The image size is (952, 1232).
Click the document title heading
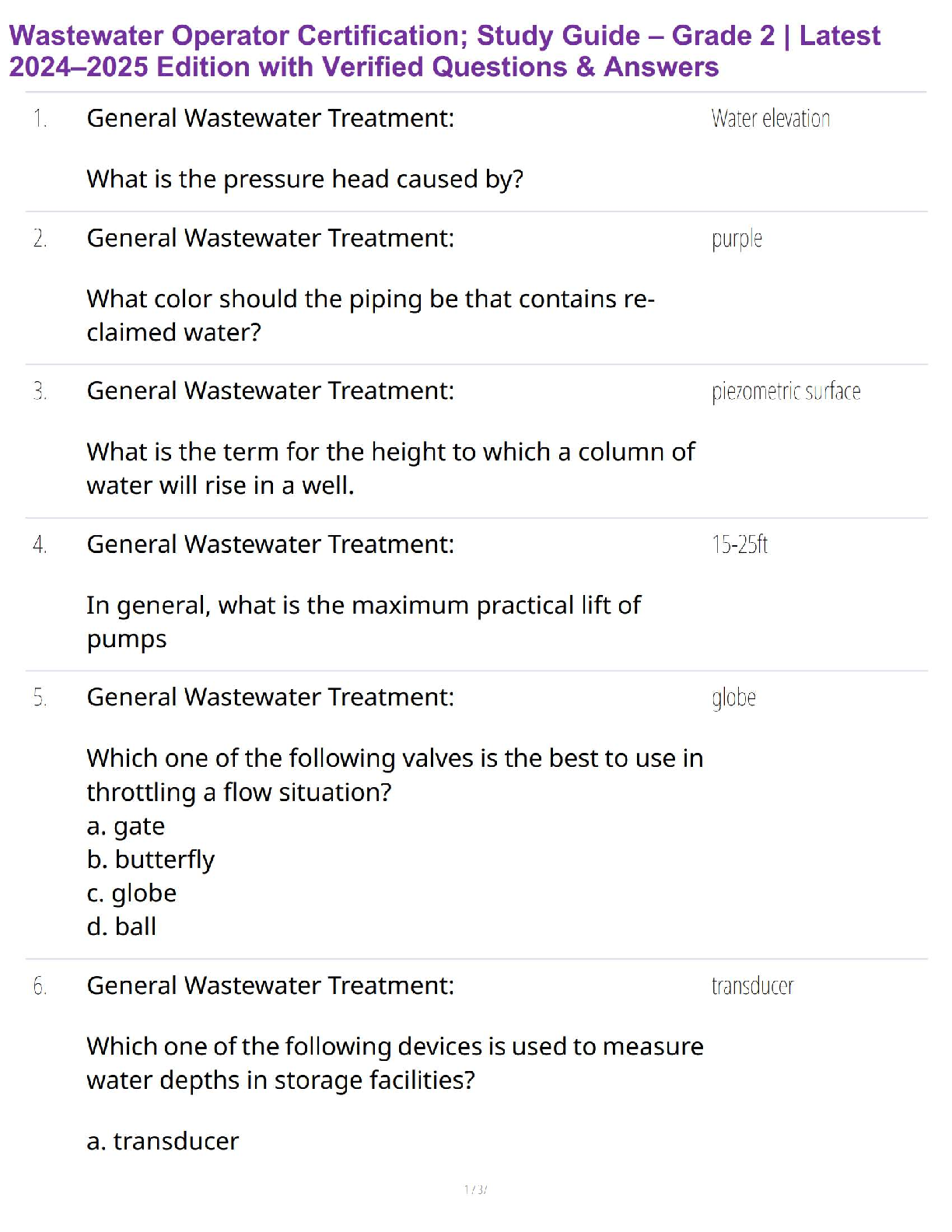444,51
